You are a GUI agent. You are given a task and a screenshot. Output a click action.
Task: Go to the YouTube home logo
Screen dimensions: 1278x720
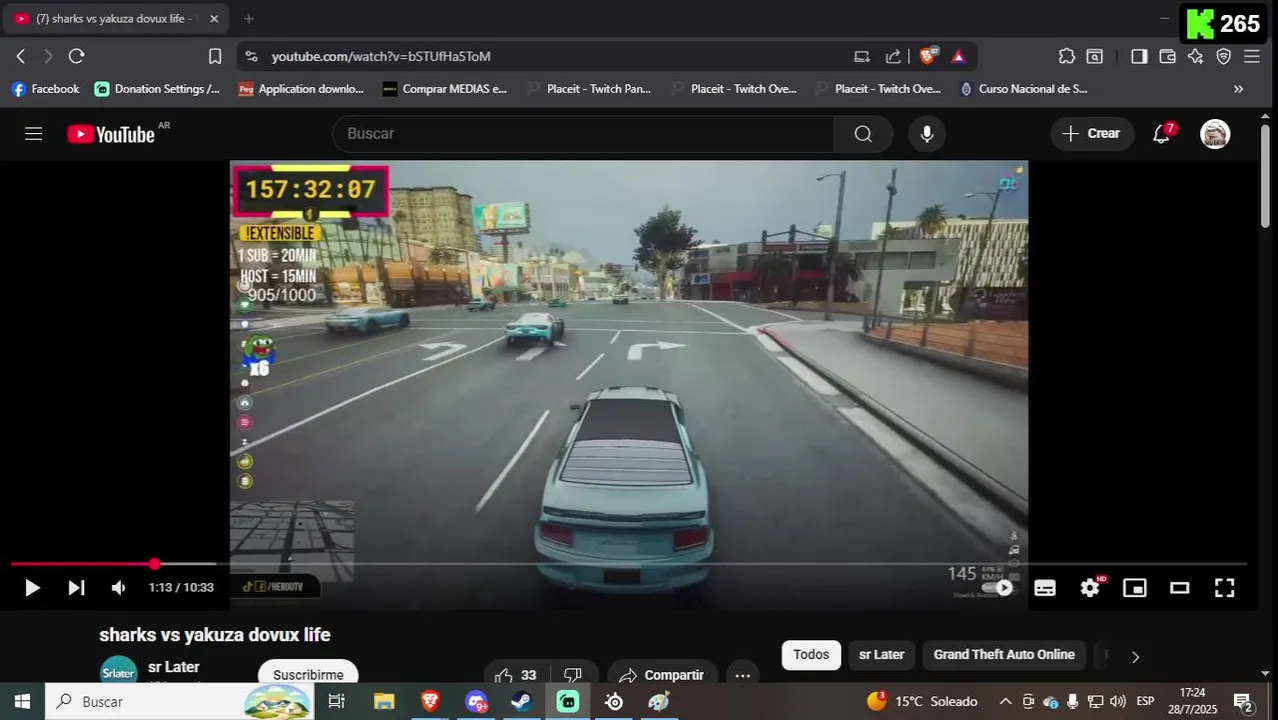(111, 134)
